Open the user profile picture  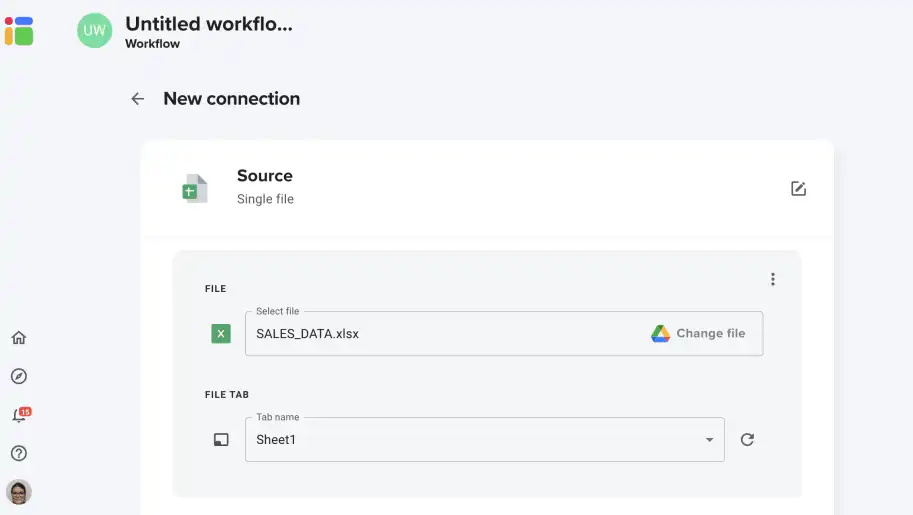[19, 492]
